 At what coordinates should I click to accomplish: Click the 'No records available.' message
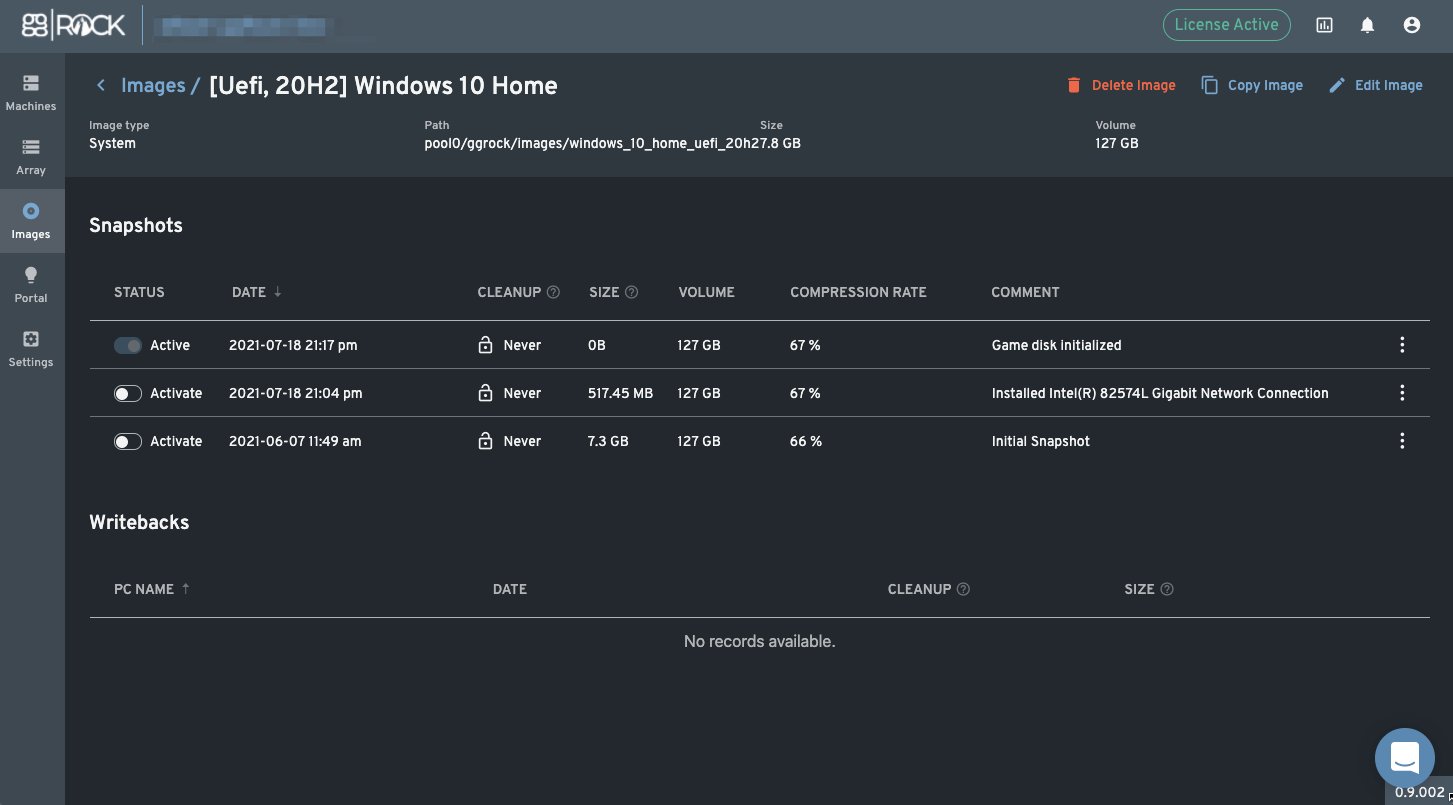tap(759, 641)
